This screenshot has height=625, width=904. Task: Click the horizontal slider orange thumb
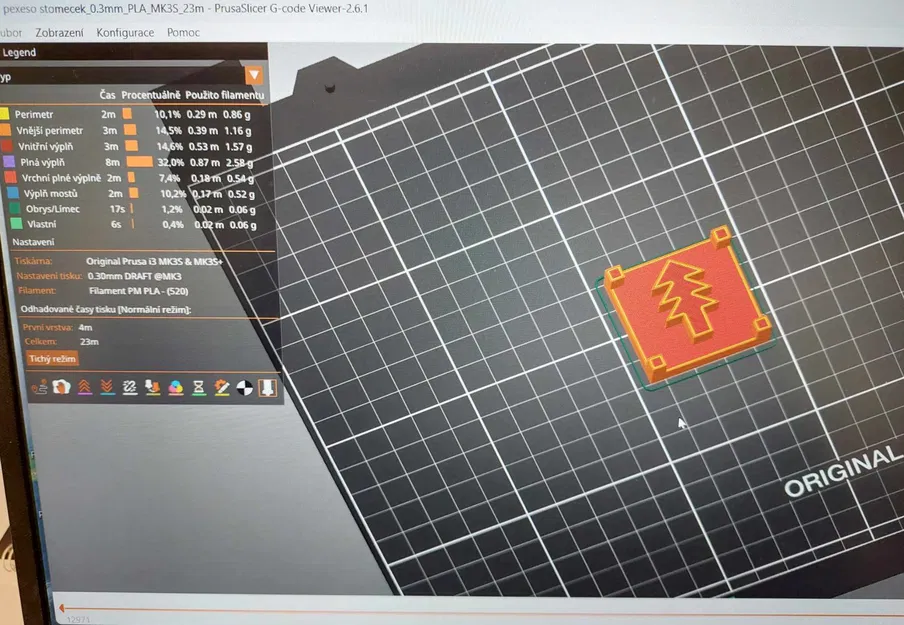(x=62, y=608)
